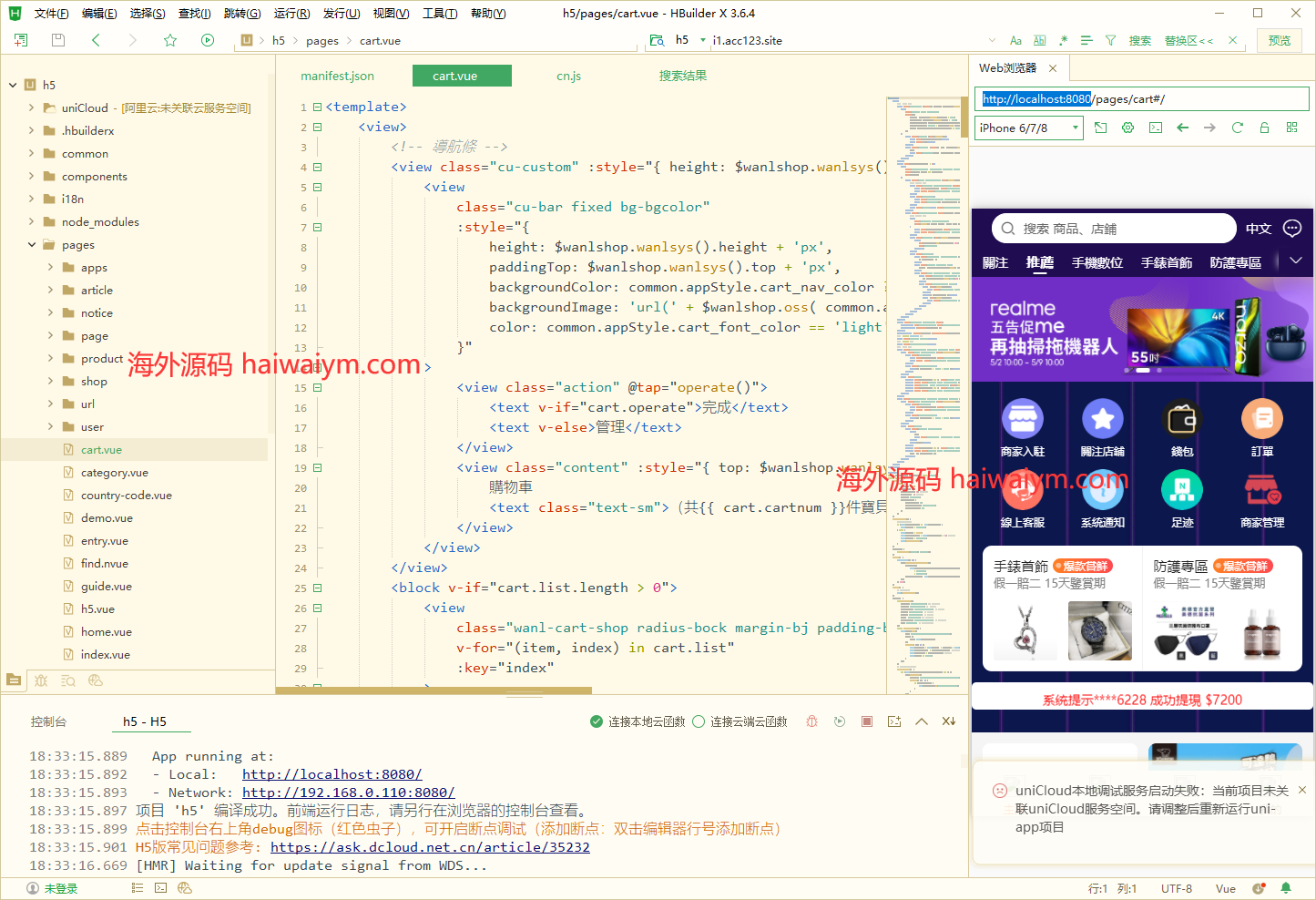
Task: Open the 运行(R) menu
Action: coord(291,14)
